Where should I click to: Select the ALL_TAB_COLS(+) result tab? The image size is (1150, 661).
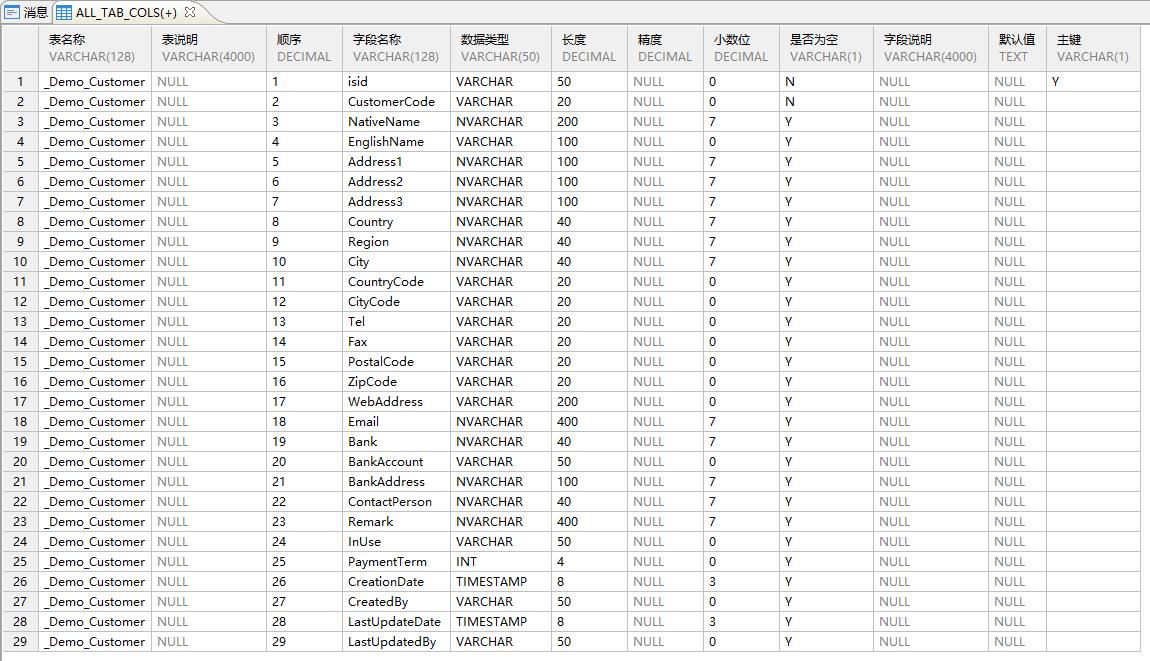(126, 13)
